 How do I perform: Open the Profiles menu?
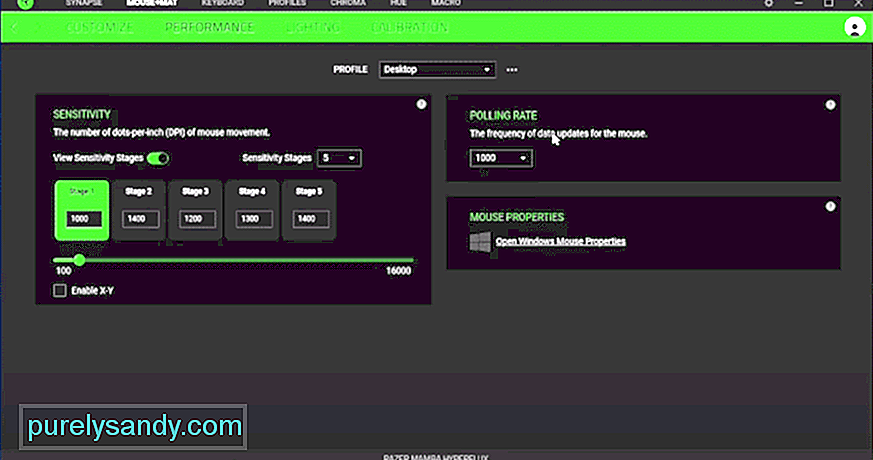[287, 3]
